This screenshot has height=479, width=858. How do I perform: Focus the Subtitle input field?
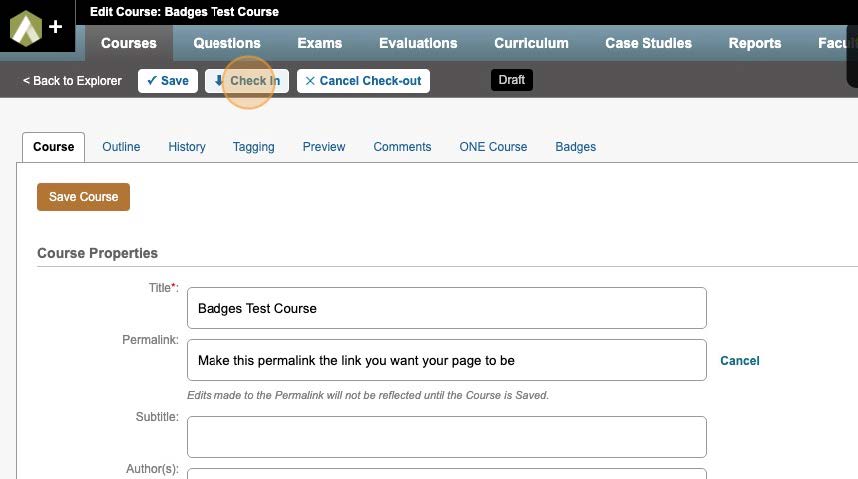[447, 437]
